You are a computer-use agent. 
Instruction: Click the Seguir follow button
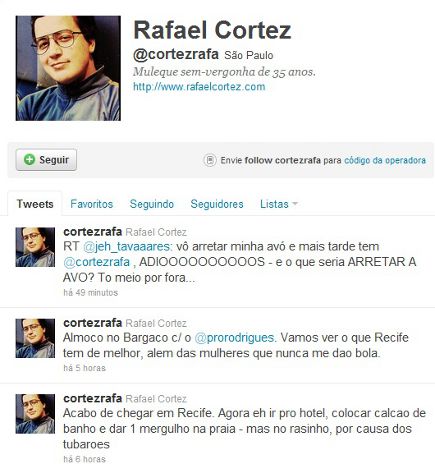click(46, 160)
